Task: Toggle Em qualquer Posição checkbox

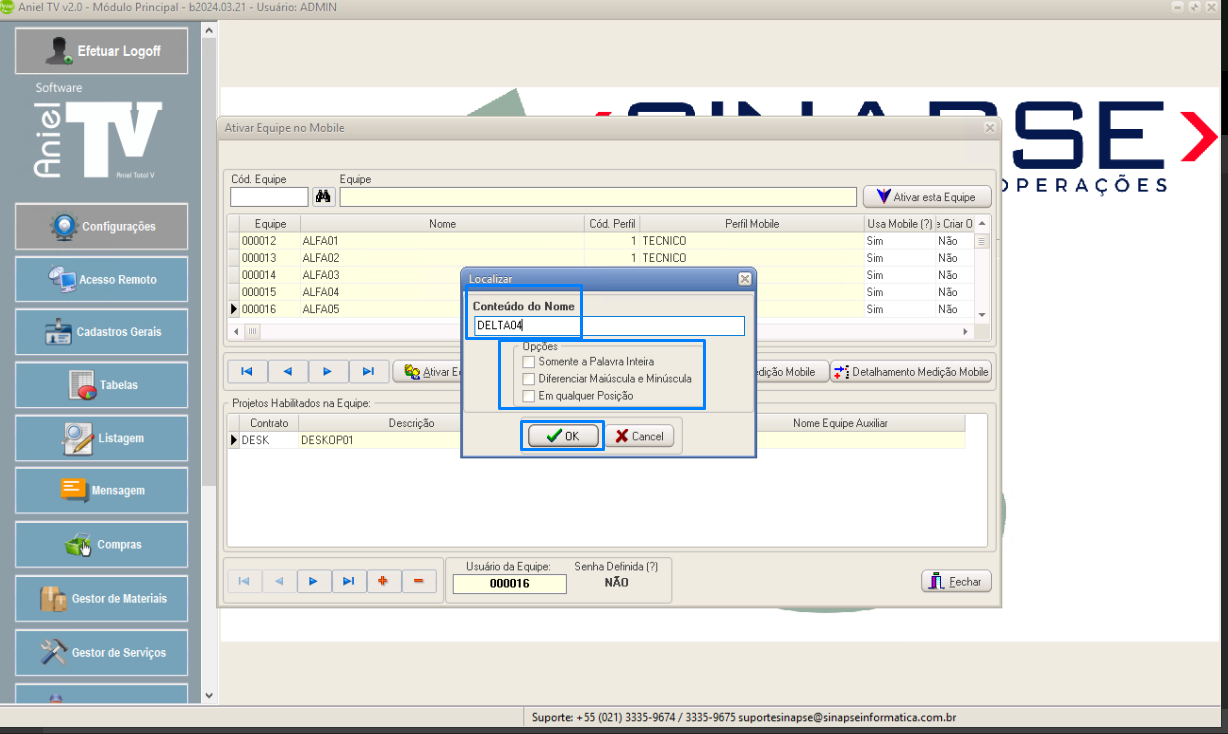Action: click(529, 396)
